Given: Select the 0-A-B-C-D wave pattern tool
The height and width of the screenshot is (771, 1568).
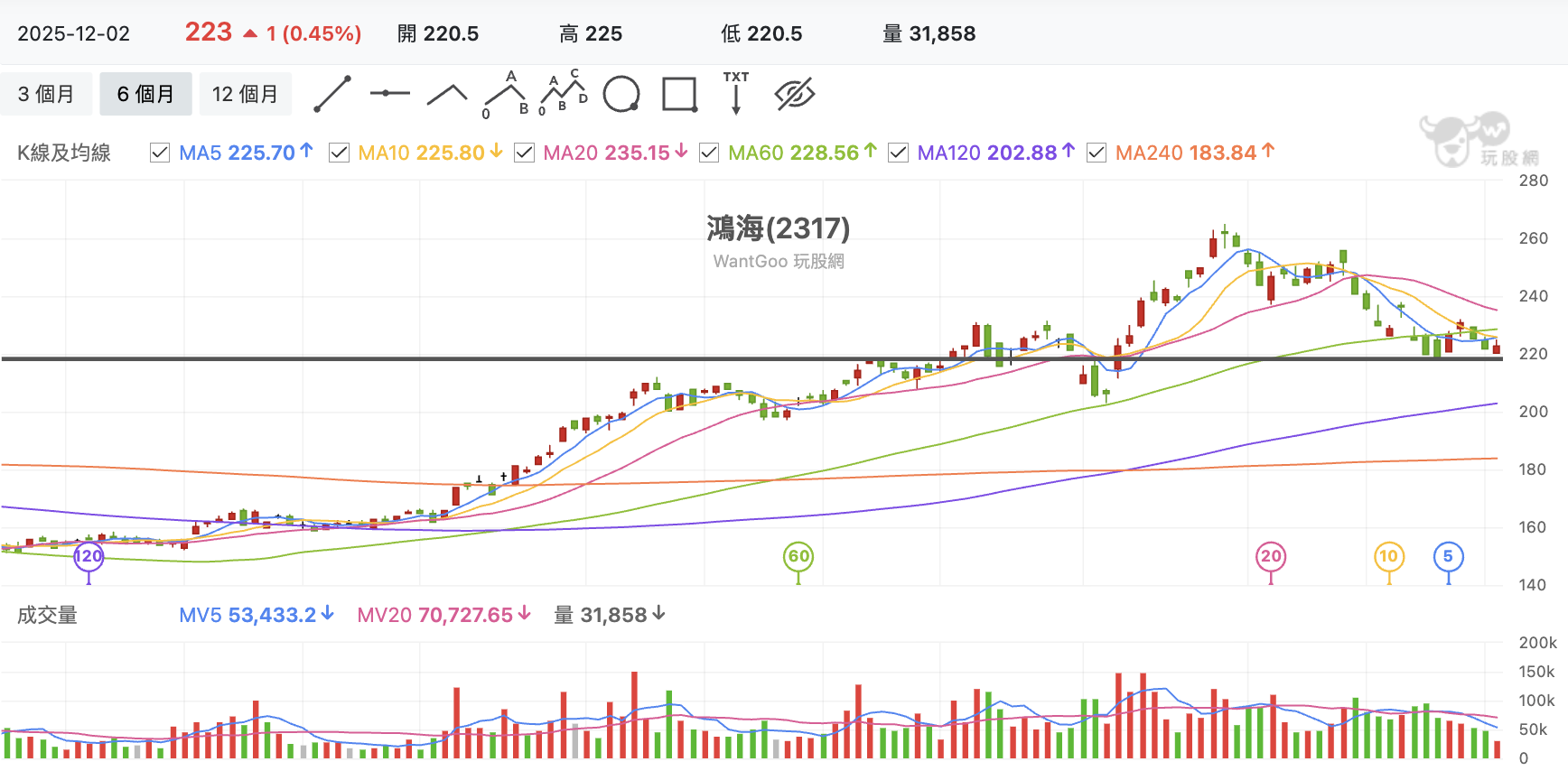Looking at the screenshot, I should [563, 92].
